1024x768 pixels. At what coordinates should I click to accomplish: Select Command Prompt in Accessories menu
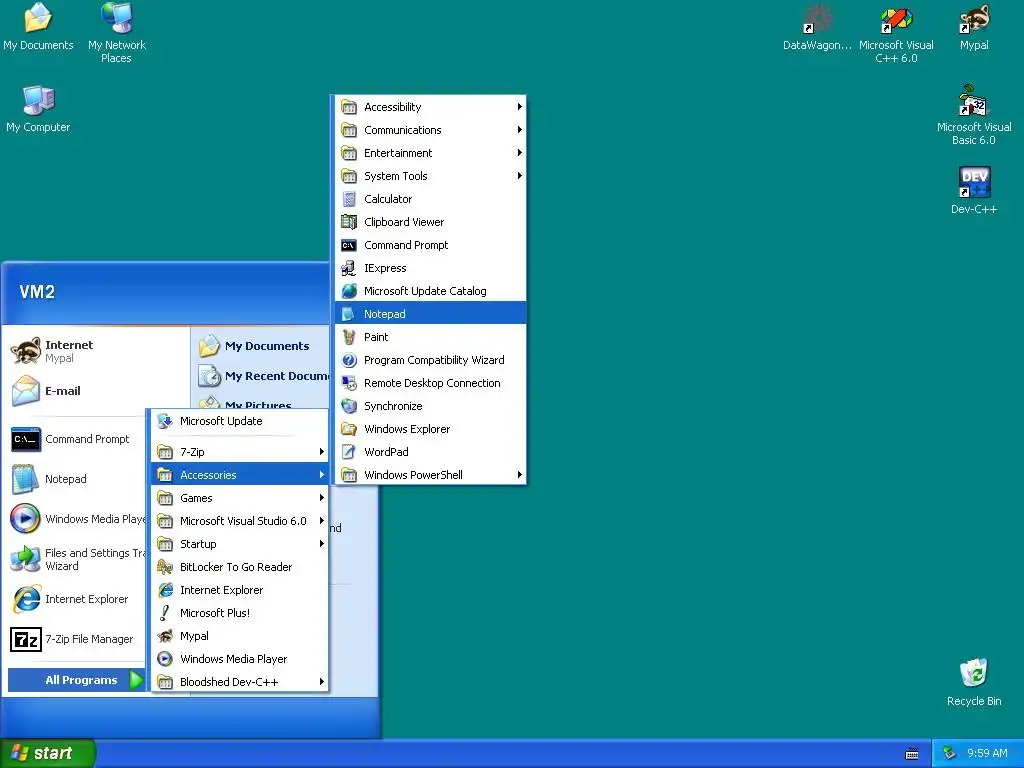click(x=430, y=245)
